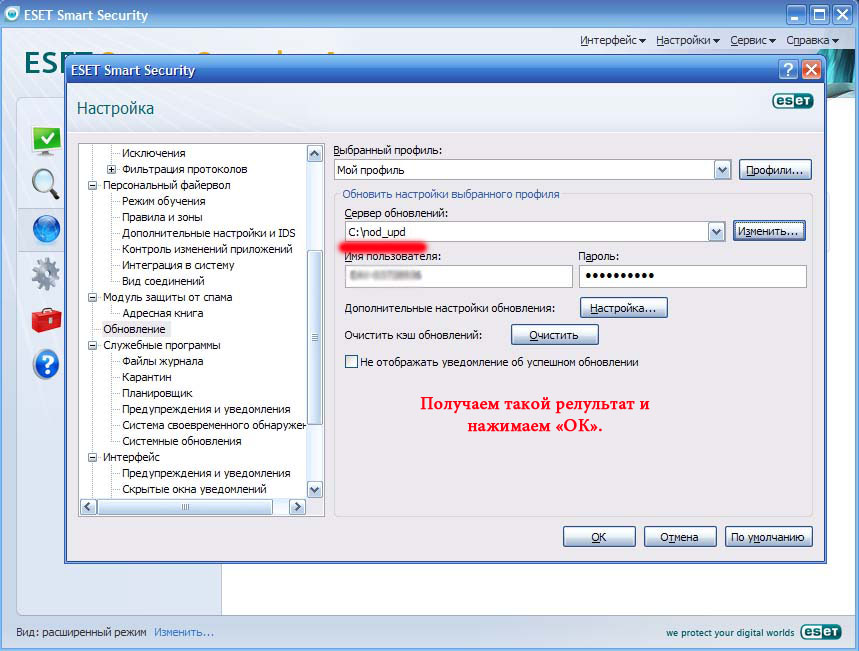Image resolution: width=859 pixels, height=651 pixels.
Task: Open the computer scan magnifier icon
Action: point(46,184)
